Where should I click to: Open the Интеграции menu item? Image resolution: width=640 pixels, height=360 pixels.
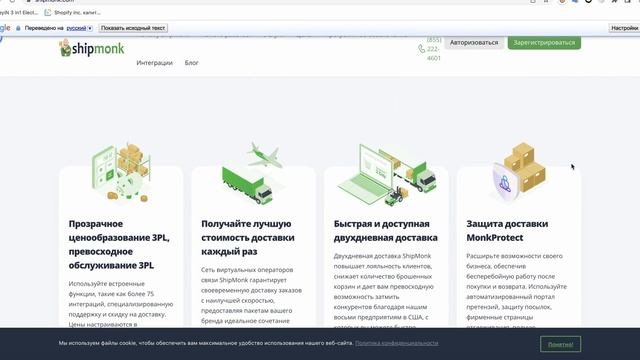click(154, 62)
